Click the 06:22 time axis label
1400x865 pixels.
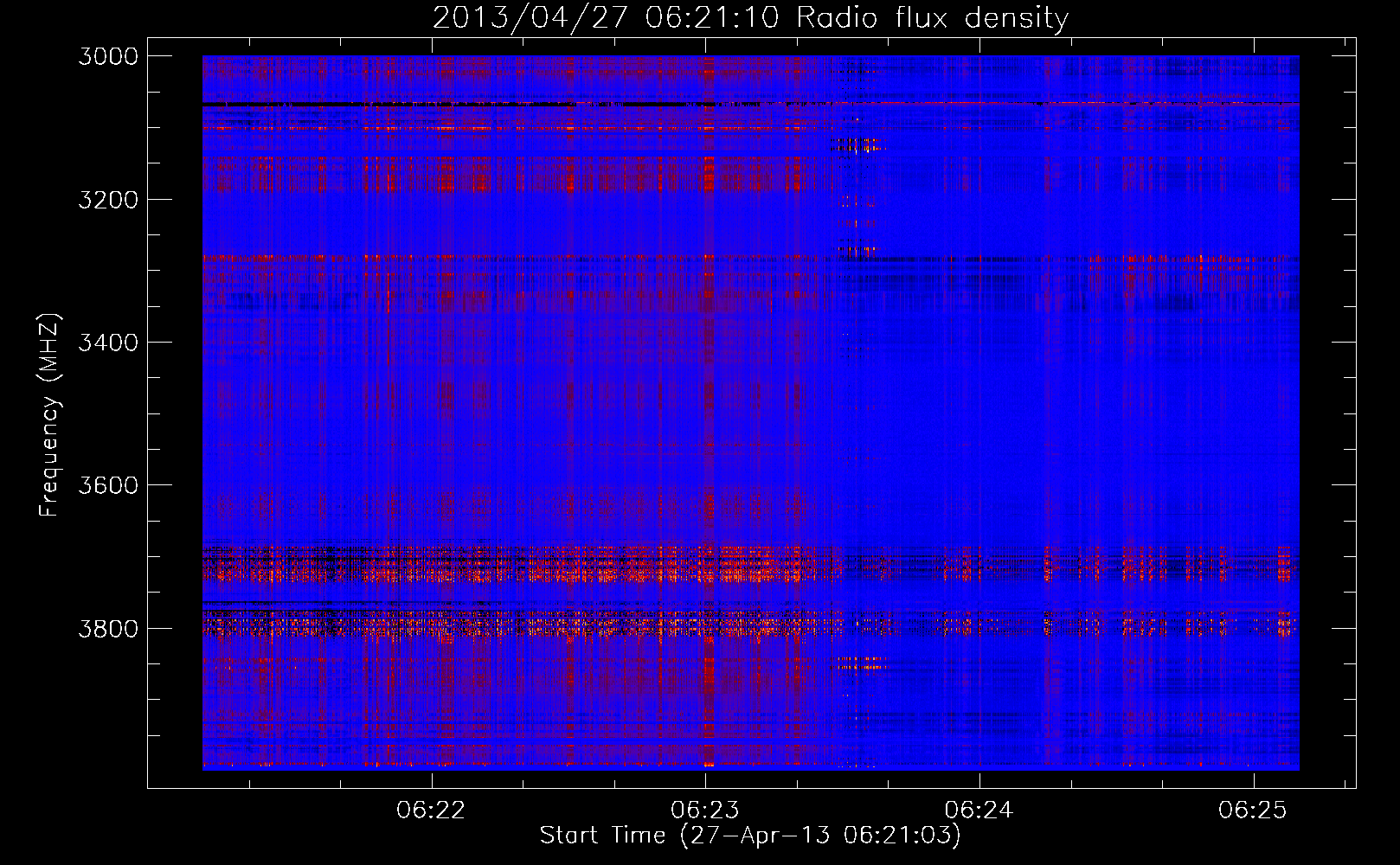click(x=431, y=810)
